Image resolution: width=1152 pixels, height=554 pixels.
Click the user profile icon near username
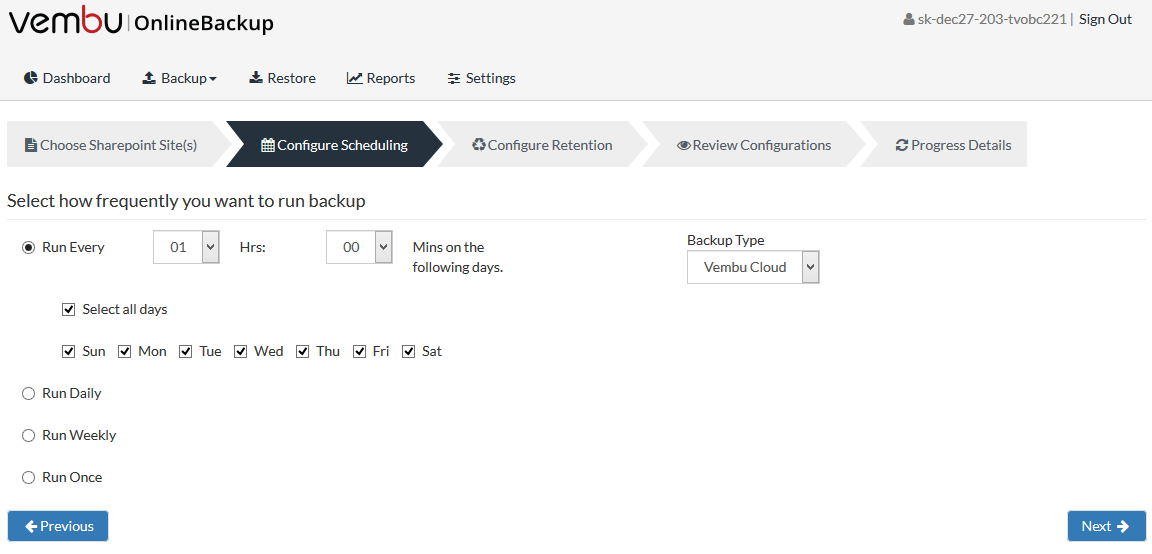(909, 20)
